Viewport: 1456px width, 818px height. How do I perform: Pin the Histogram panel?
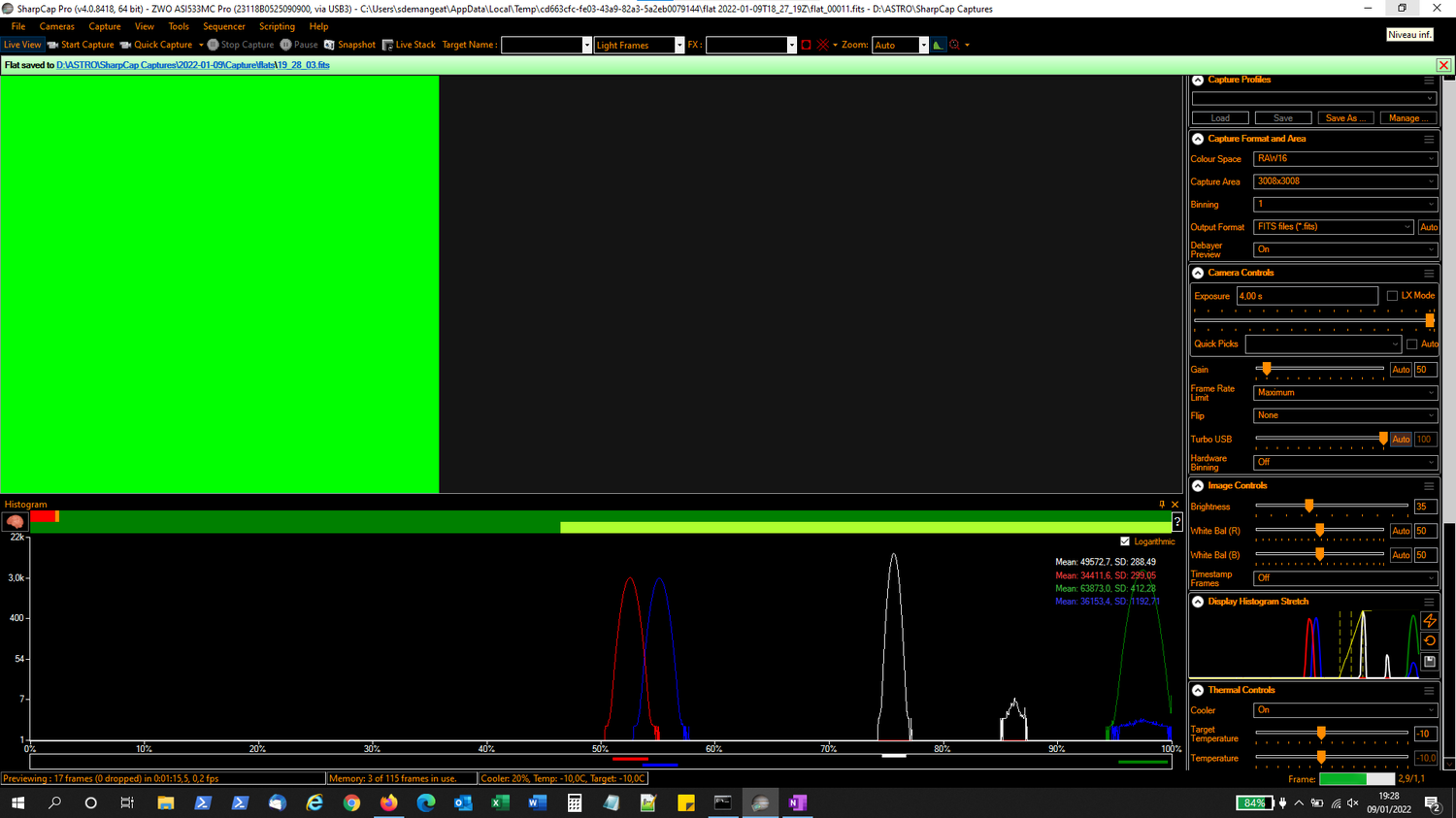click(1162, 505)
